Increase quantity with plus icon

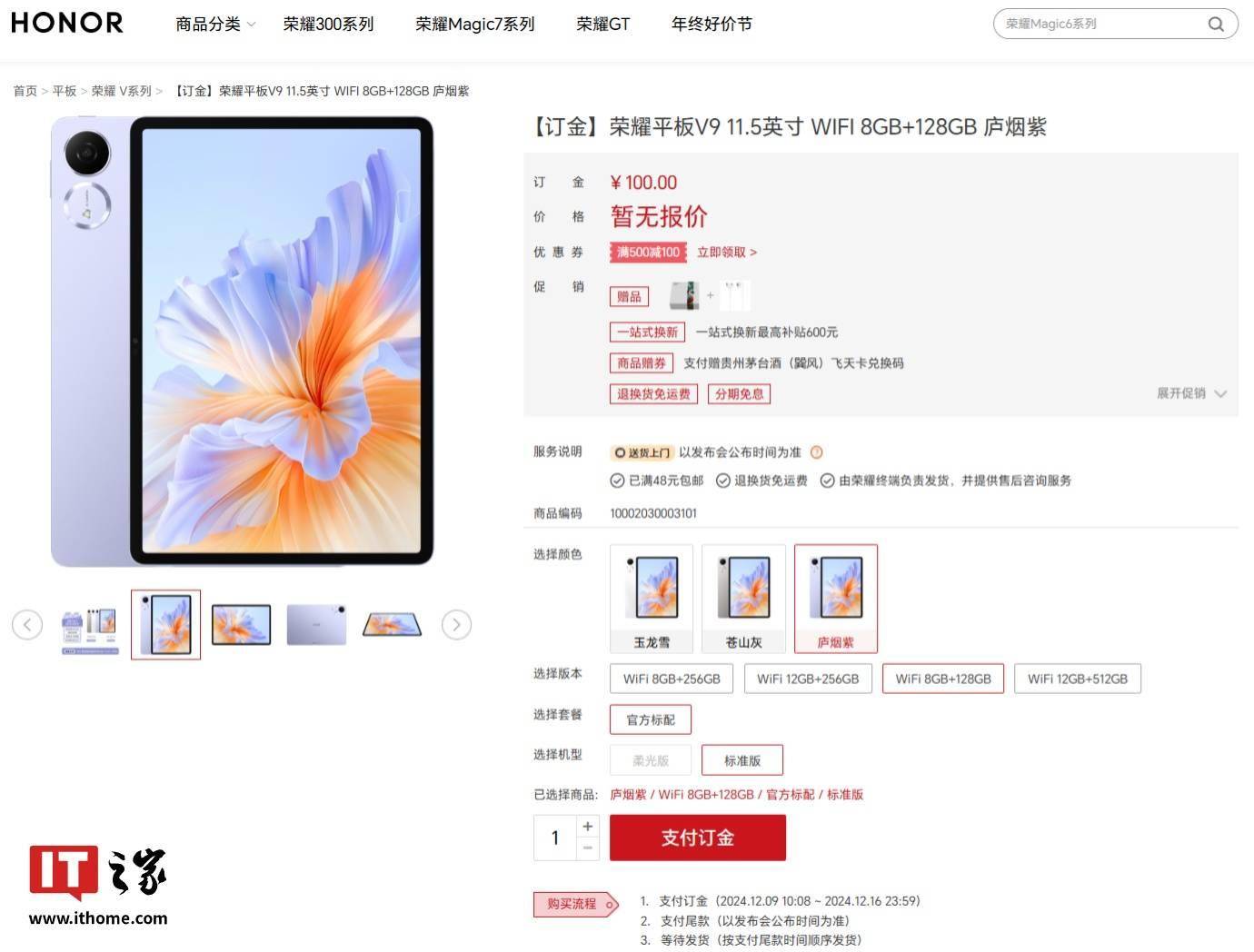tap(588, 826)
